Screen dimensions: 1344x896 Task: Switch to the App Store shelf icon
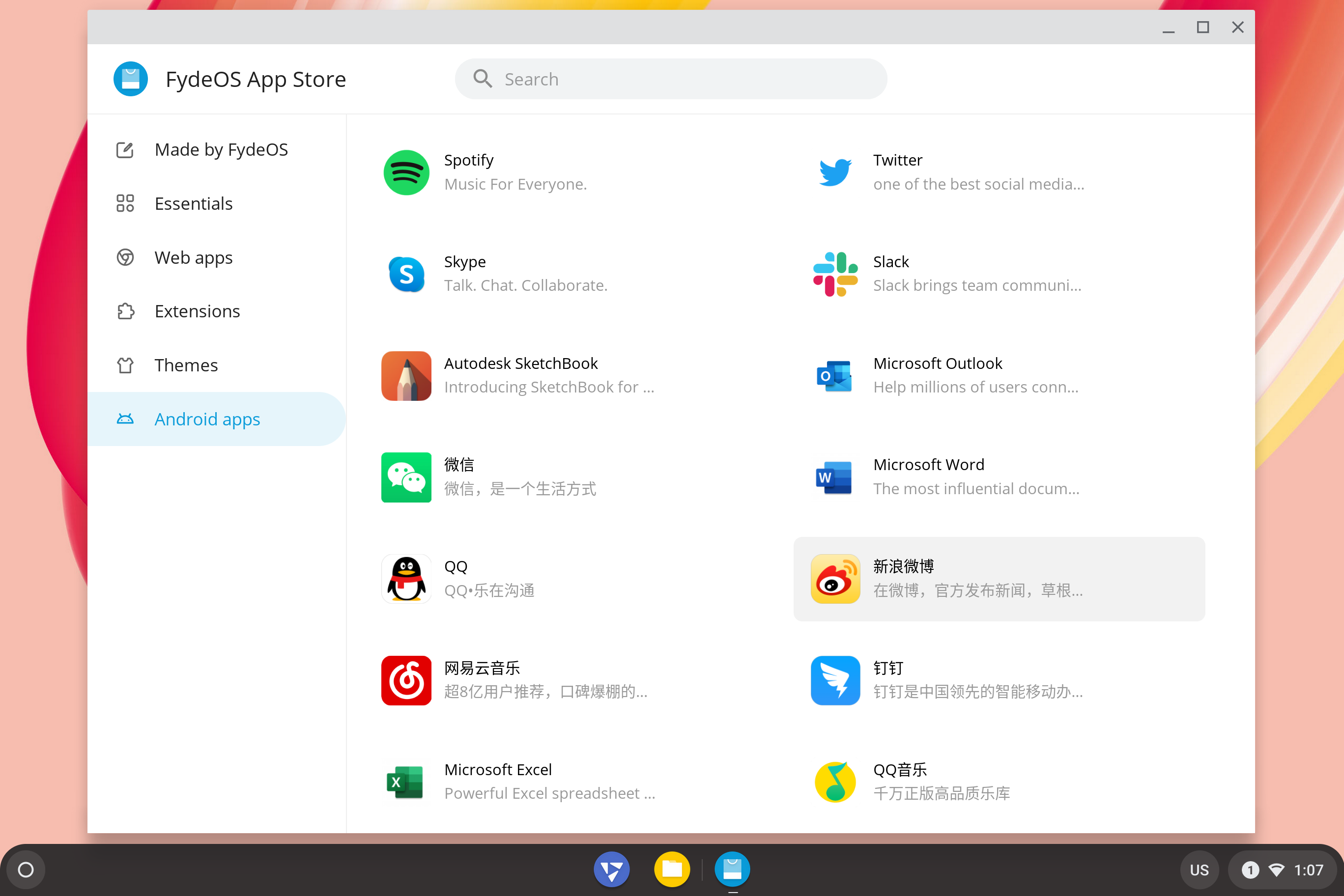[732, 869]
